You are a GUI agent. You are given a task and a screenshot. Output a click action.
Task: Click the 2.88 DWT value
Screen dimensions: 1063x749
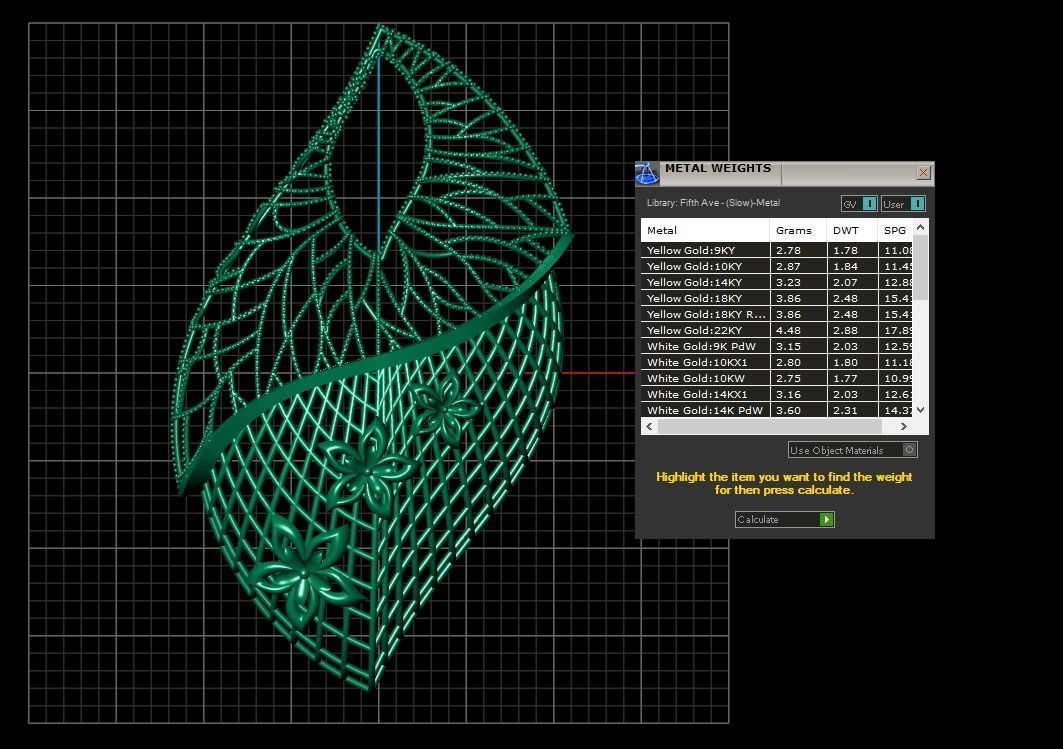[x=845, y=330]
